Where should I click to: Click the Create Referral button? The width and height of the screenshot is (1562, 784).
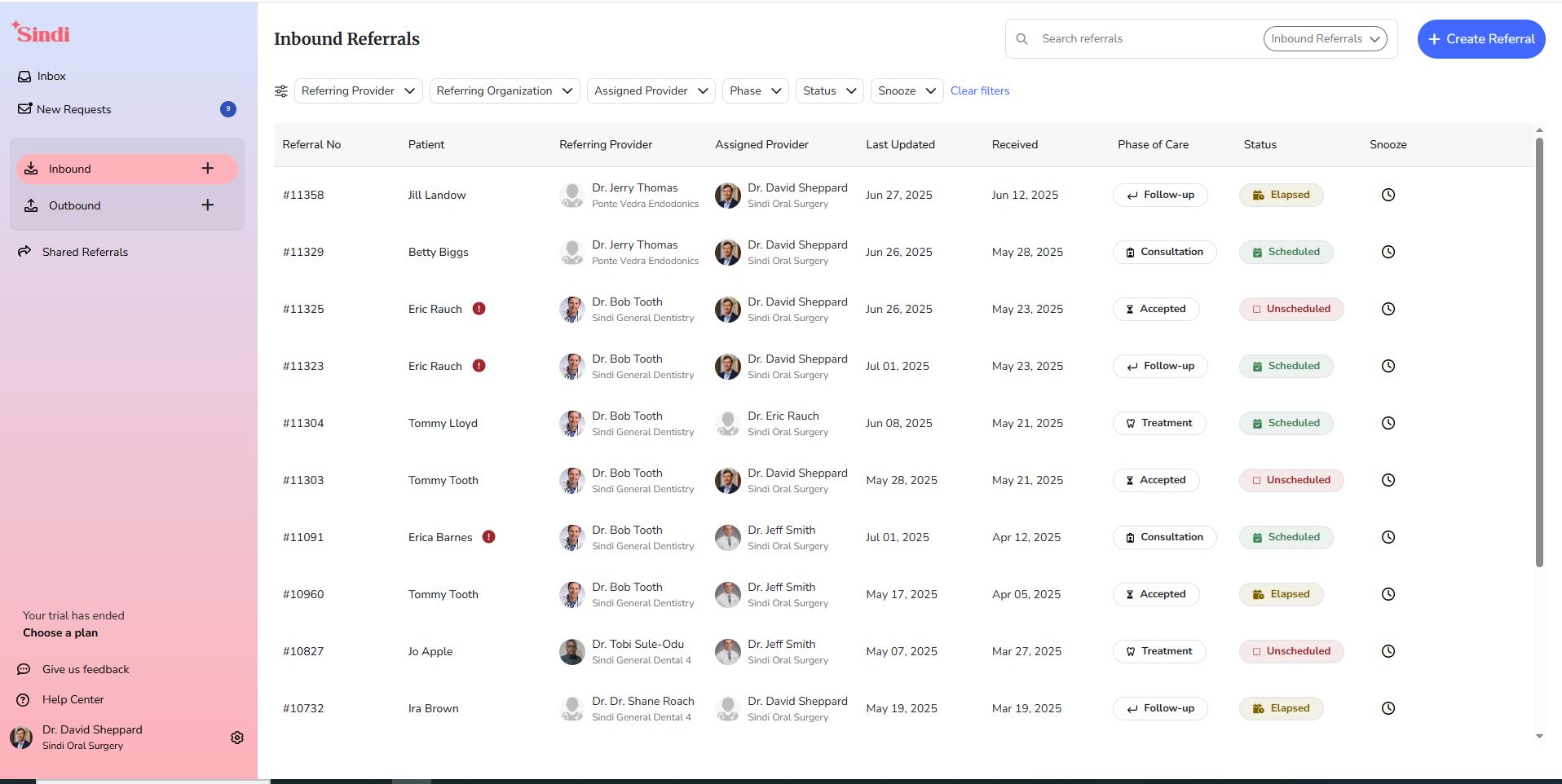click(x=1480, y=39)
